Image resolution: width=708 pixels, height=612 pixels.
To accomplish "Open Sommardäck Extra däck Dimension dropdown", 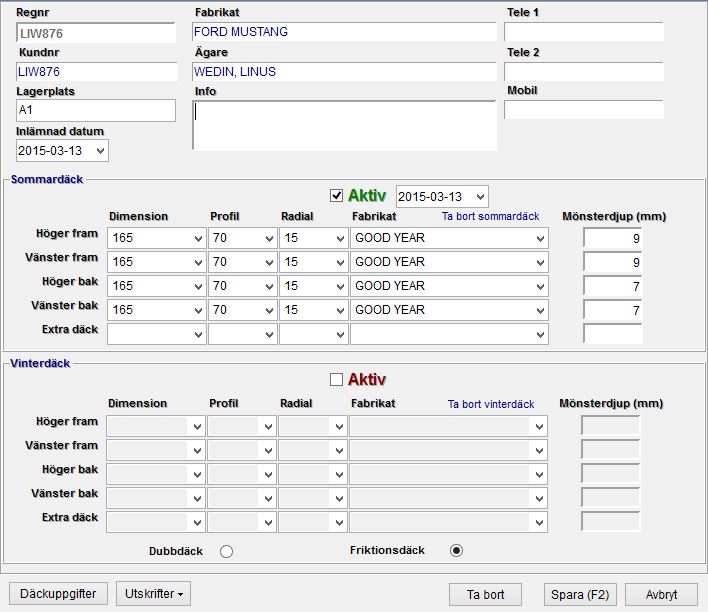I will (198, 335).
